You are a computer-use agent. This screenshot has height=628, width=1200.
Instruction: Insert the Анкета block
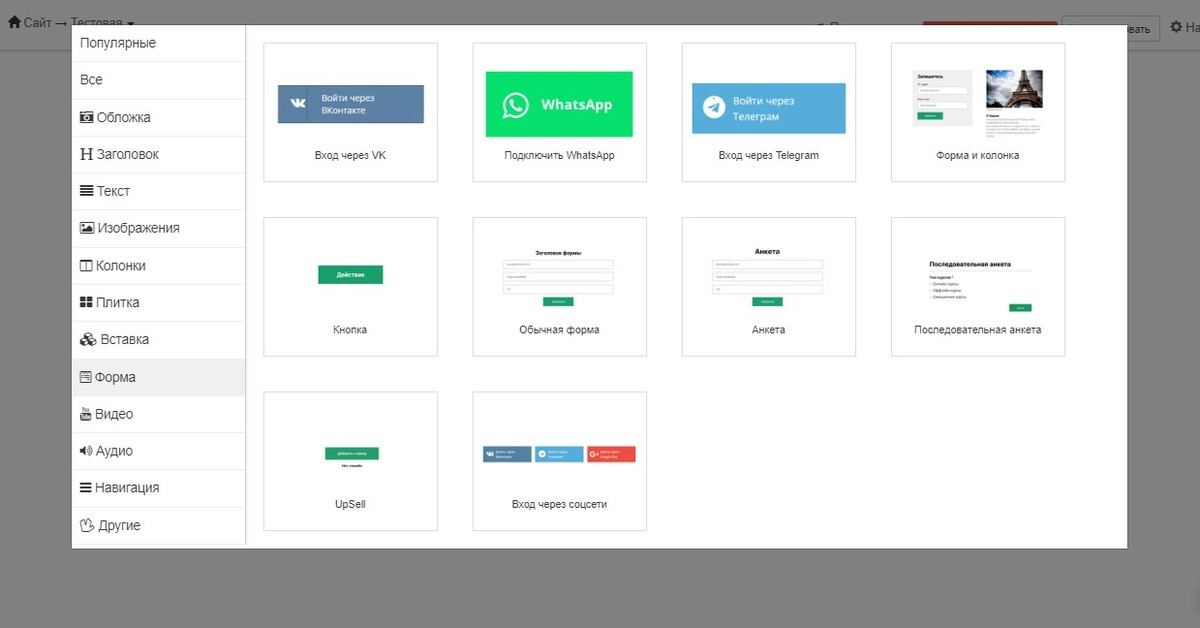(x=768, y=286)
